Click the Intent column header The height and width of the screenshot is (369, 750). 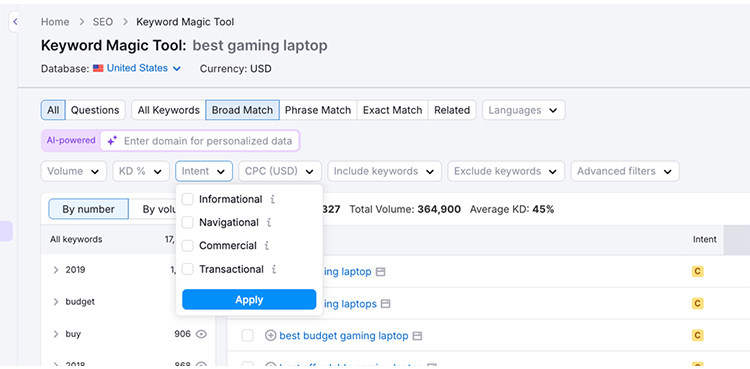click(705, 239)
